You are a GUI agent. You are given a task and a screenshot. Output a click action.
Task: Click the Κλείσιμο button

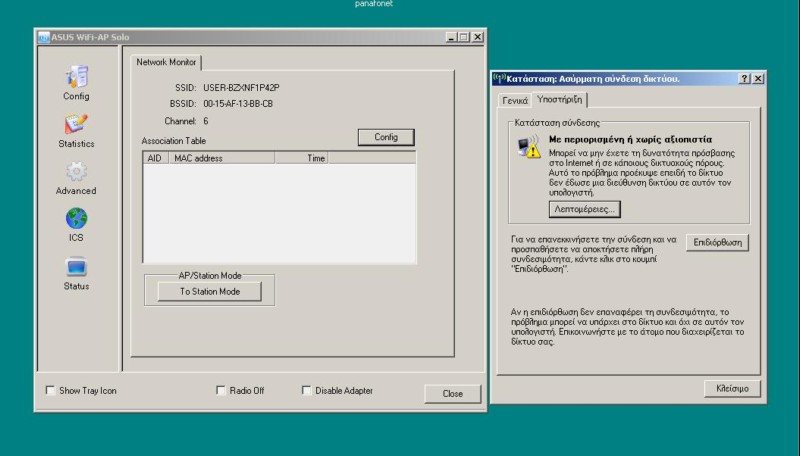[732, 389]
